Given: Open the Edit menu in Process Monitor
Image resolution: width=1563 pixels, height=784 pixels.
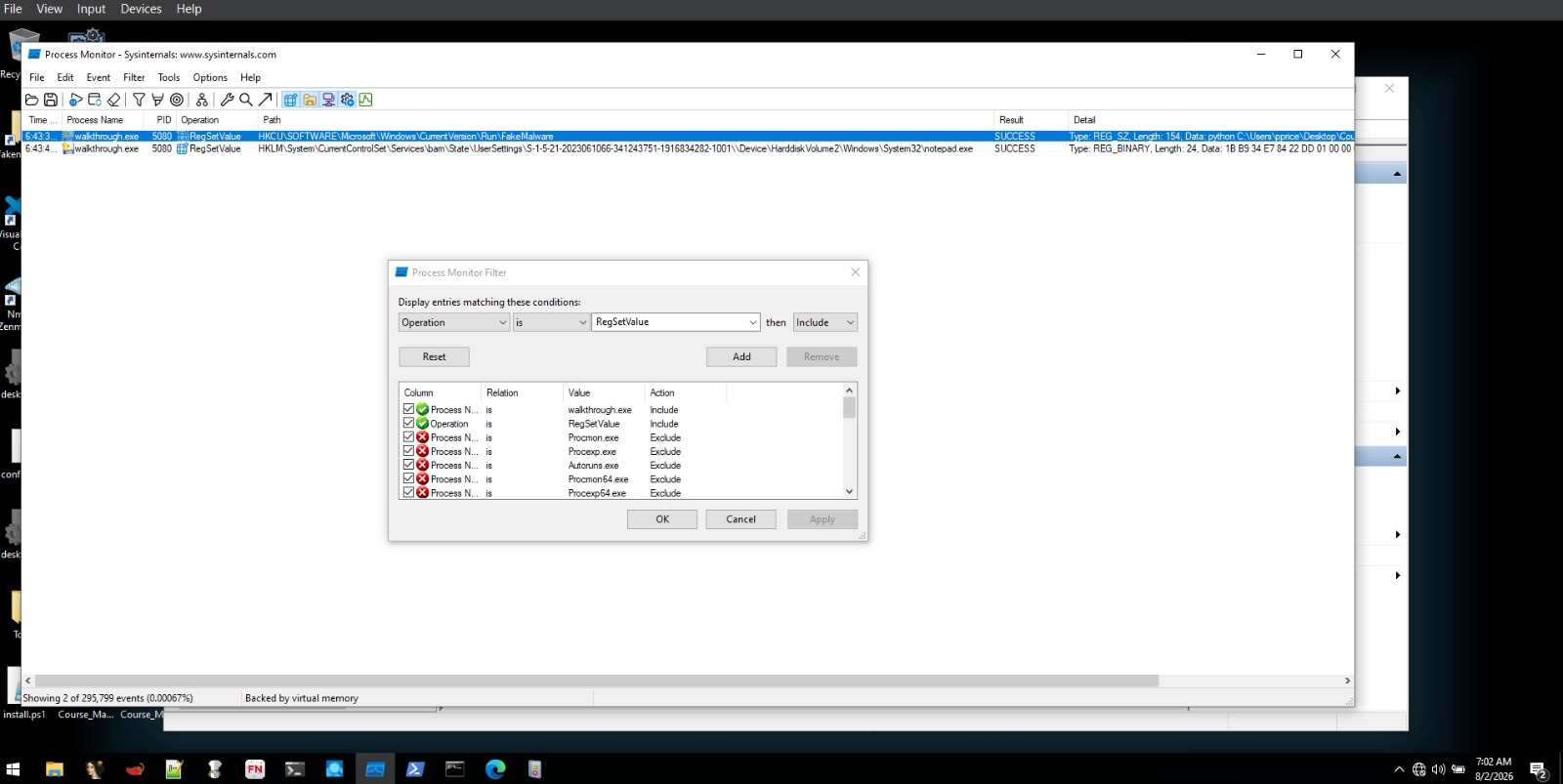Looking at the screenshot, I should (65, 77).
